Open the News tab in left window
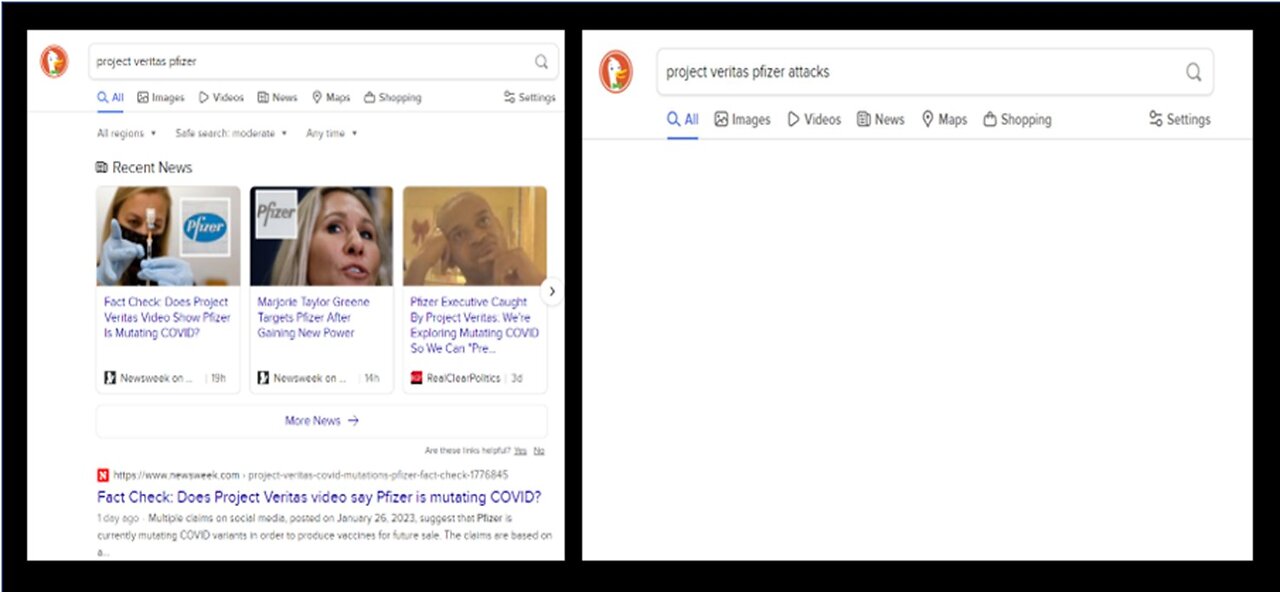The width and height of the screenshot is (1280, 592). 277,98
